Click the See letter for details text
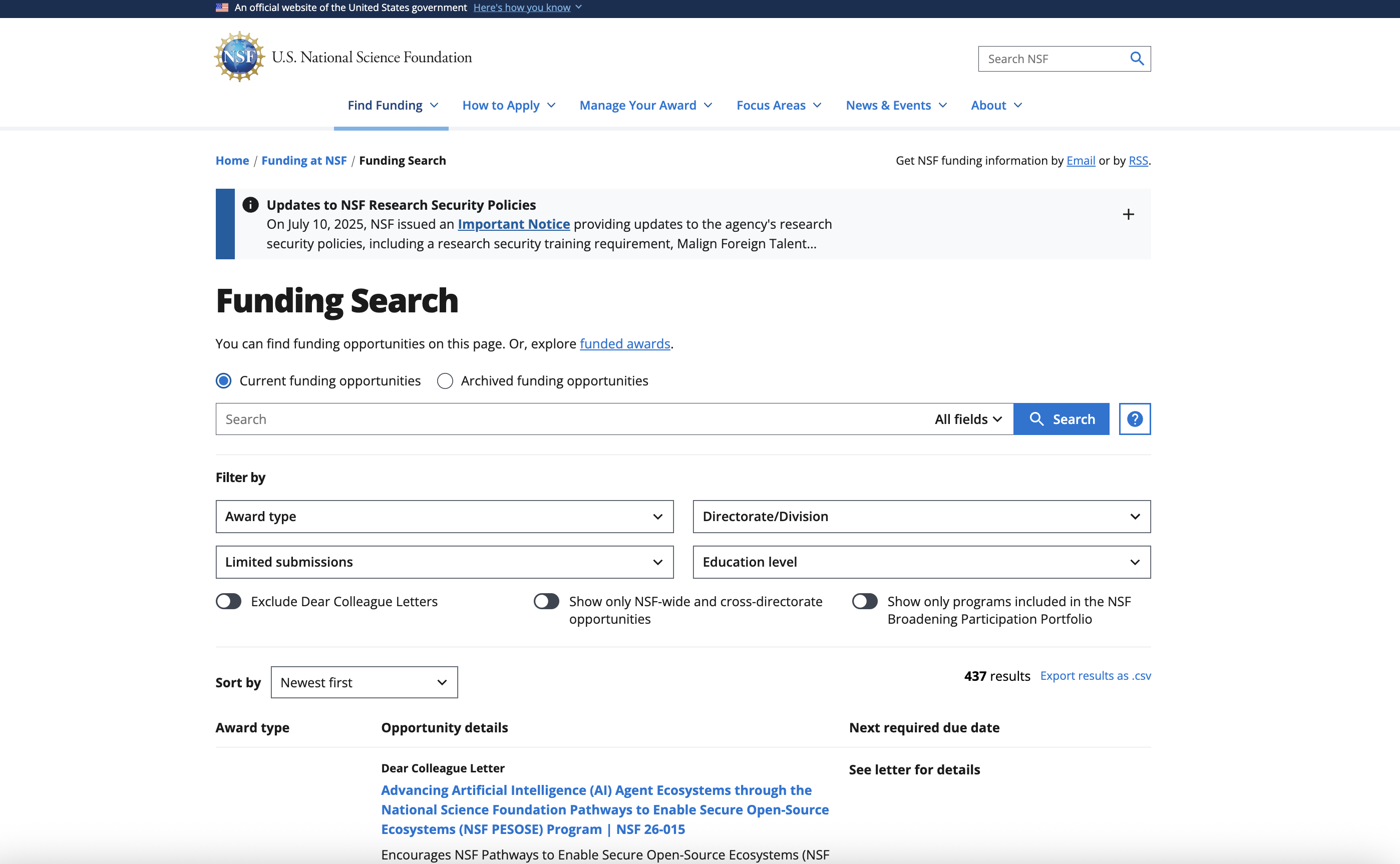1400x864 pixels. tap(914, 770)
